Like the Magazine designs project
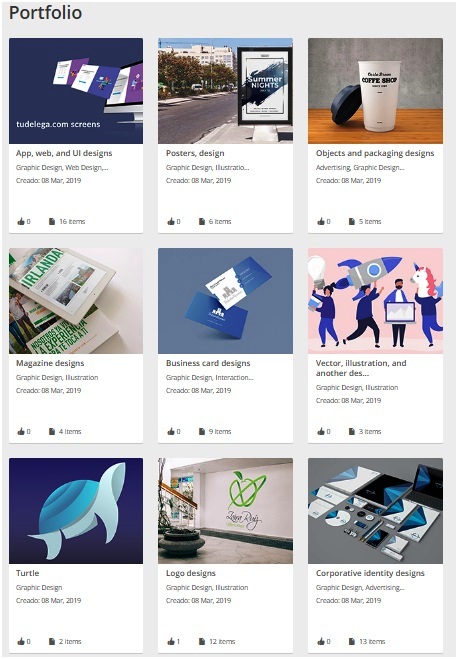Viewport: 458px width, 659px height. tap(21, 432)
